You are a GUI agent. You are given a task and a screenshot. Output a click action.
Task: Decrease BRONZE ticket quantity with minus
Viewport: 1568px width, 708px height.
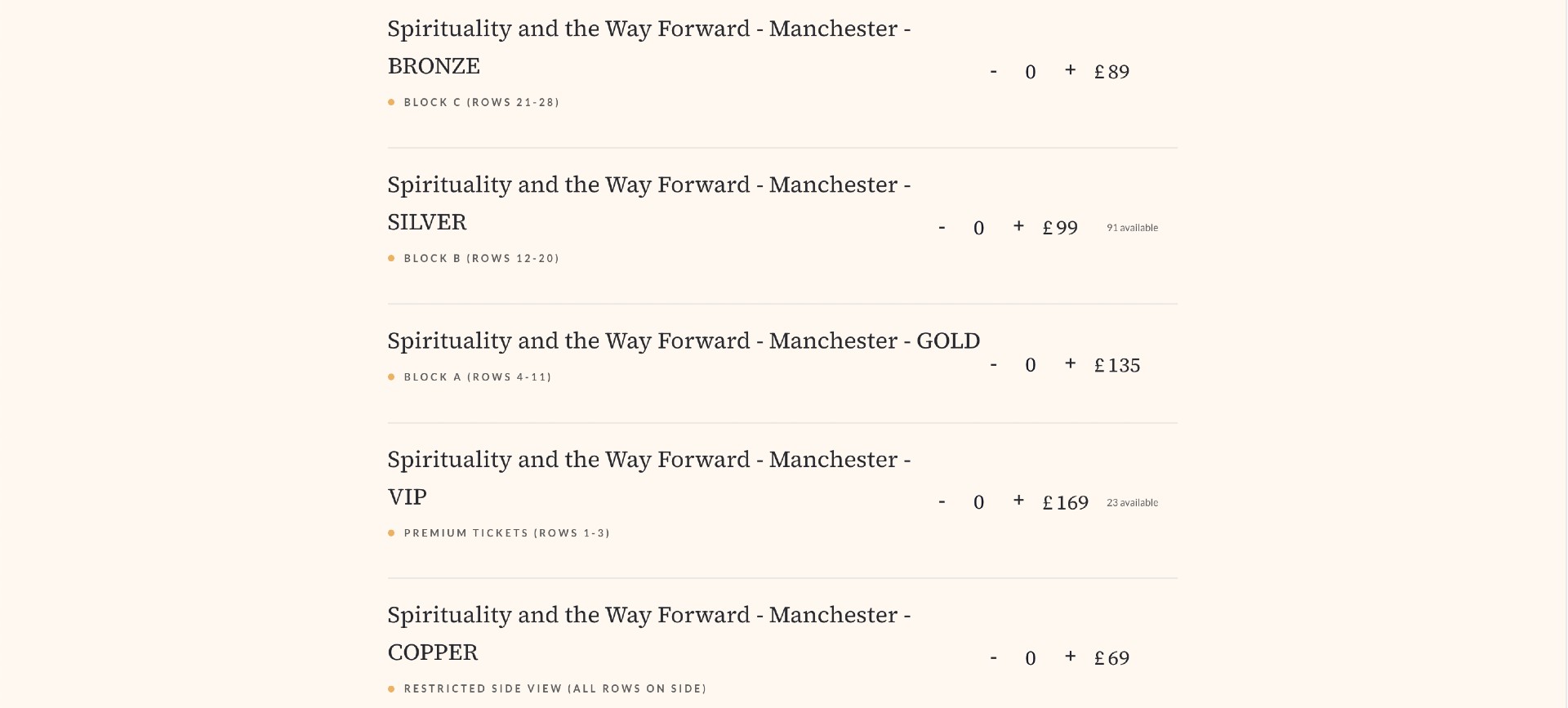993,72
